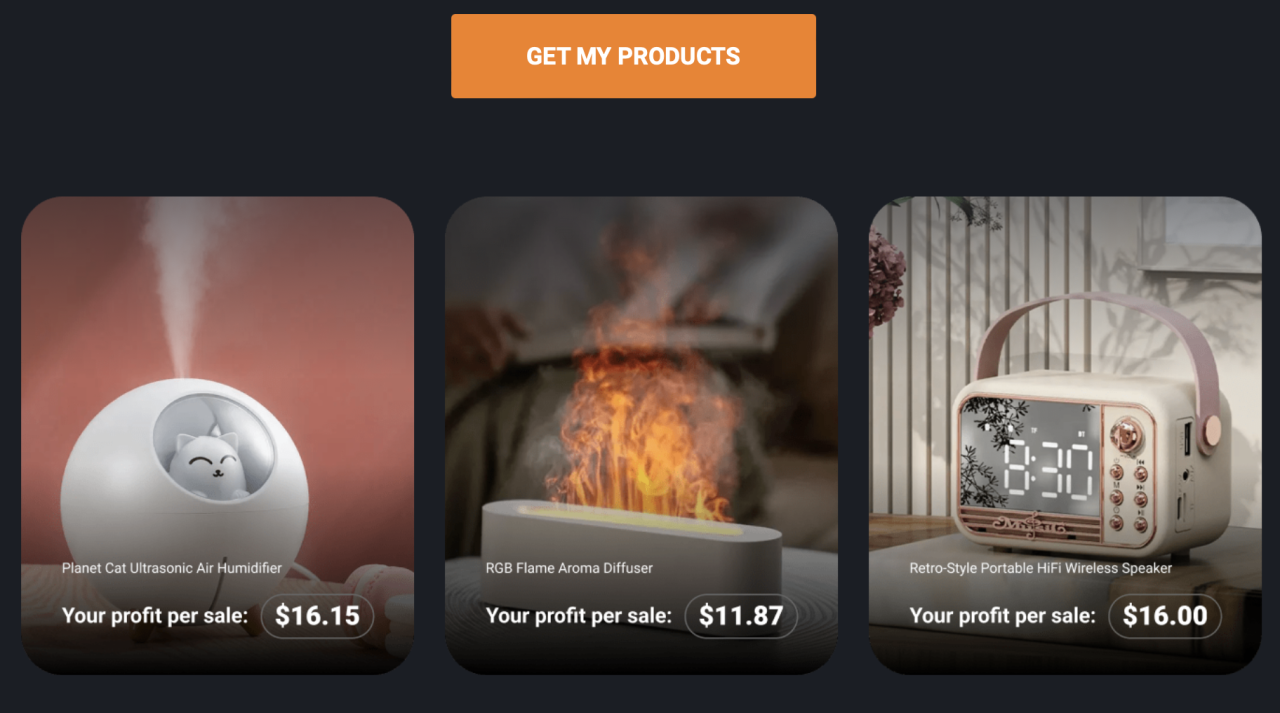Select the Retro-Style Portable HiFi Wireless Speaker title
Screen dimensions: 1280x713
coord(1040,567)
